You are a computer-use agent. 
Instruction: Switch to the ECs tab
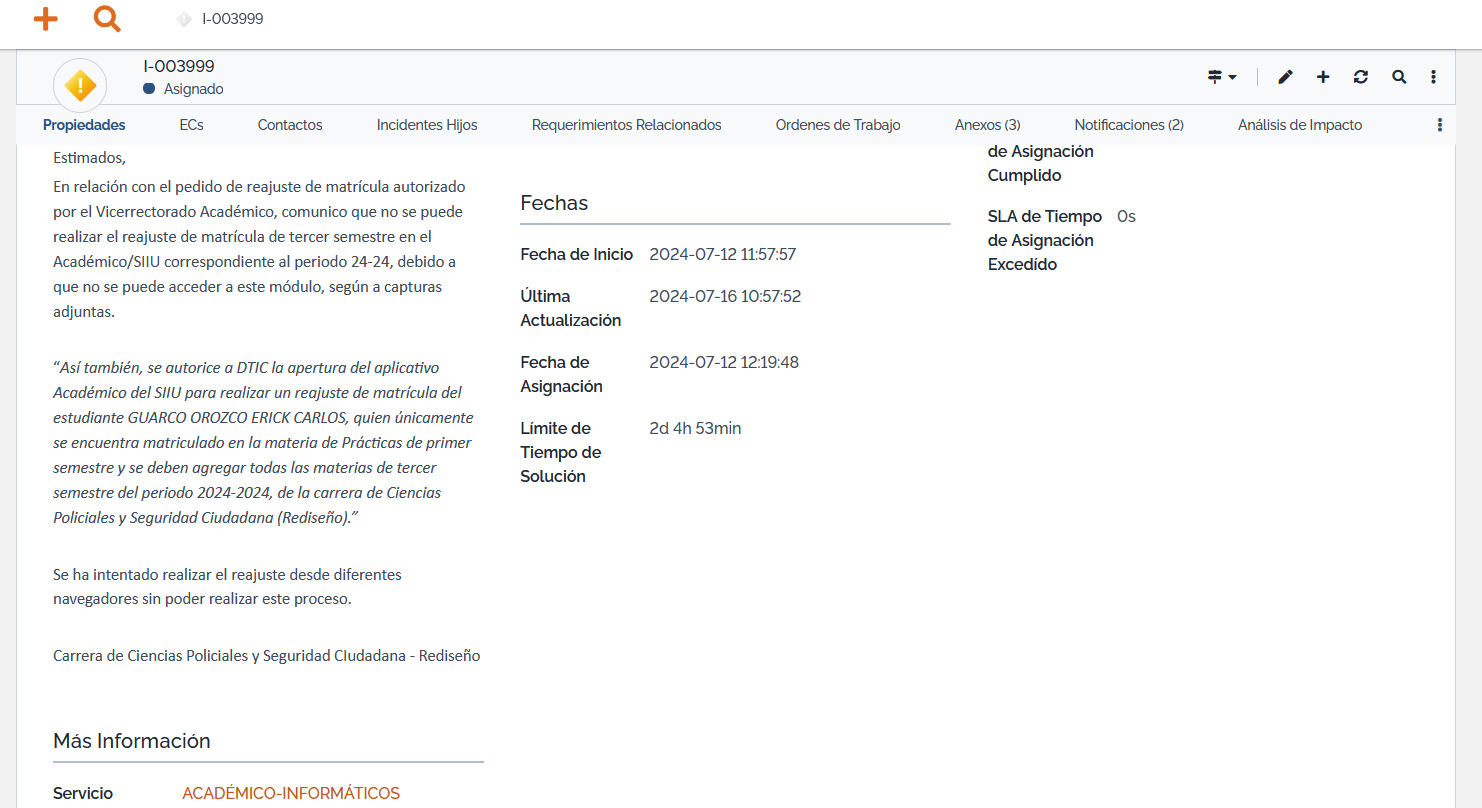click(x=191, y=125)
